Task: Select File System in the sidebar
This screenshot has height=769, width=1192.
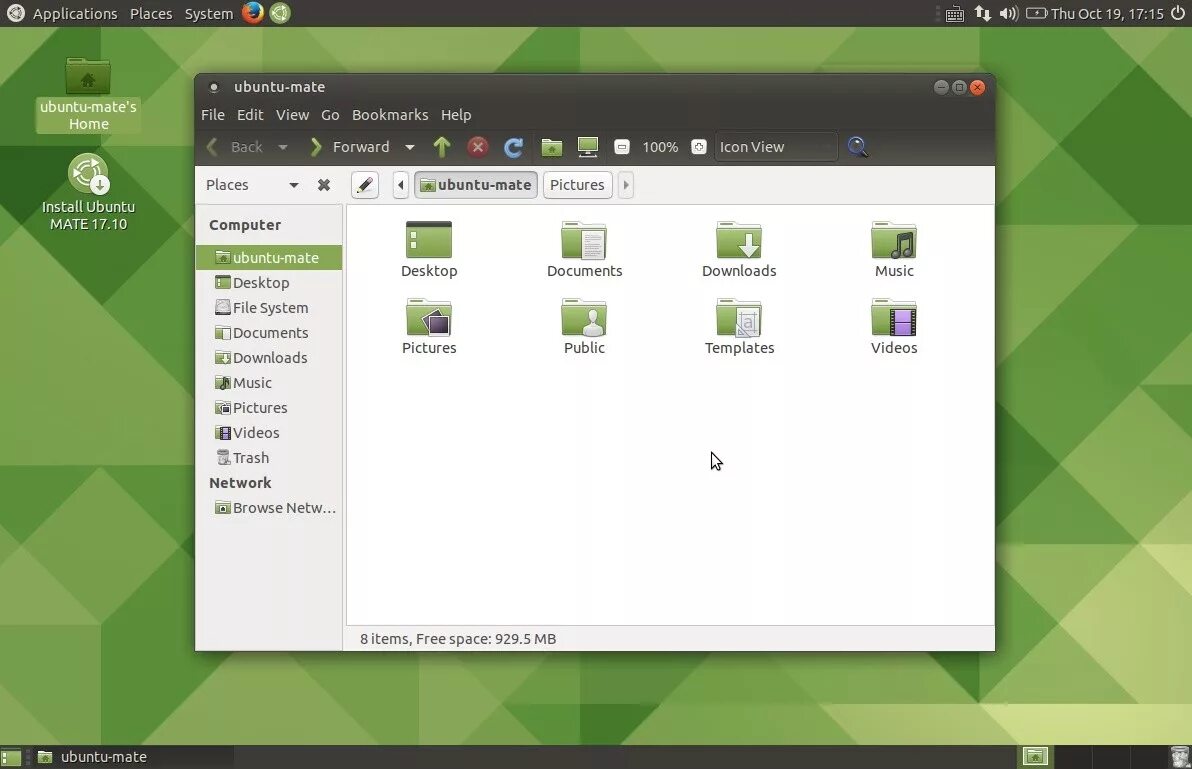Action: click(x=268, y=308)
